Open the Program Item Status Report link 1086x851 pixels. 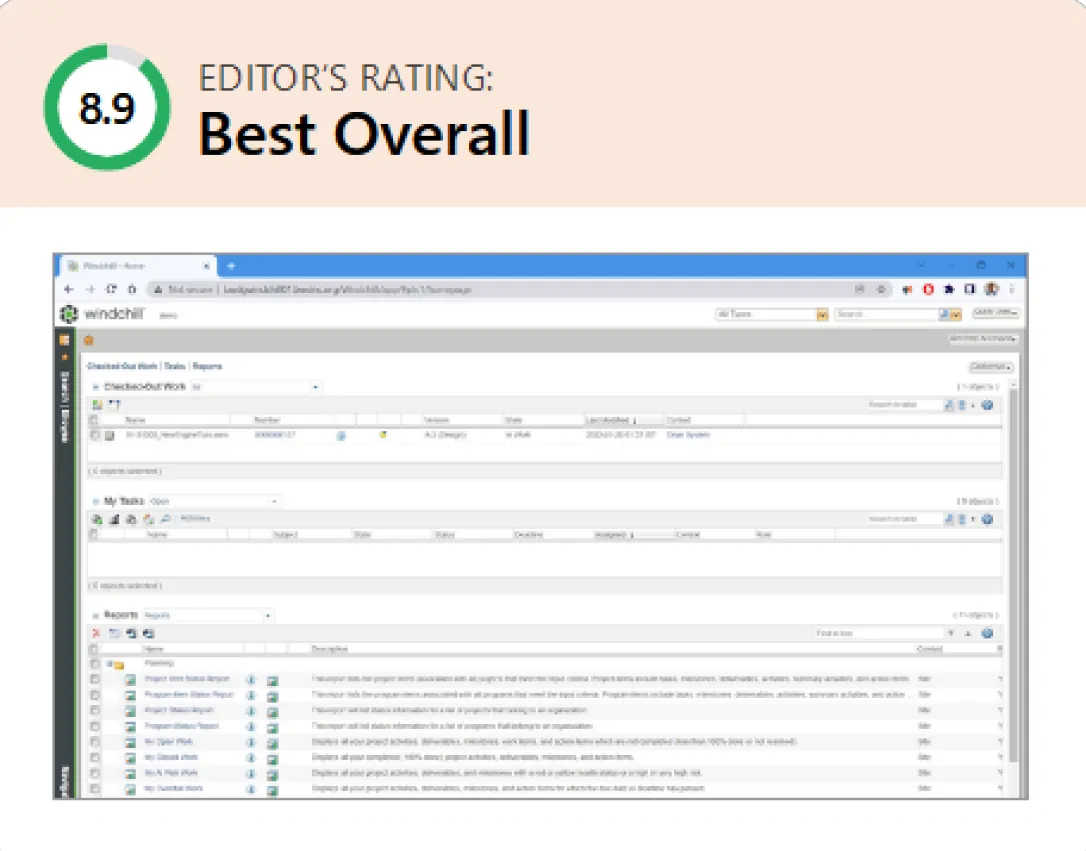point(189,694)
